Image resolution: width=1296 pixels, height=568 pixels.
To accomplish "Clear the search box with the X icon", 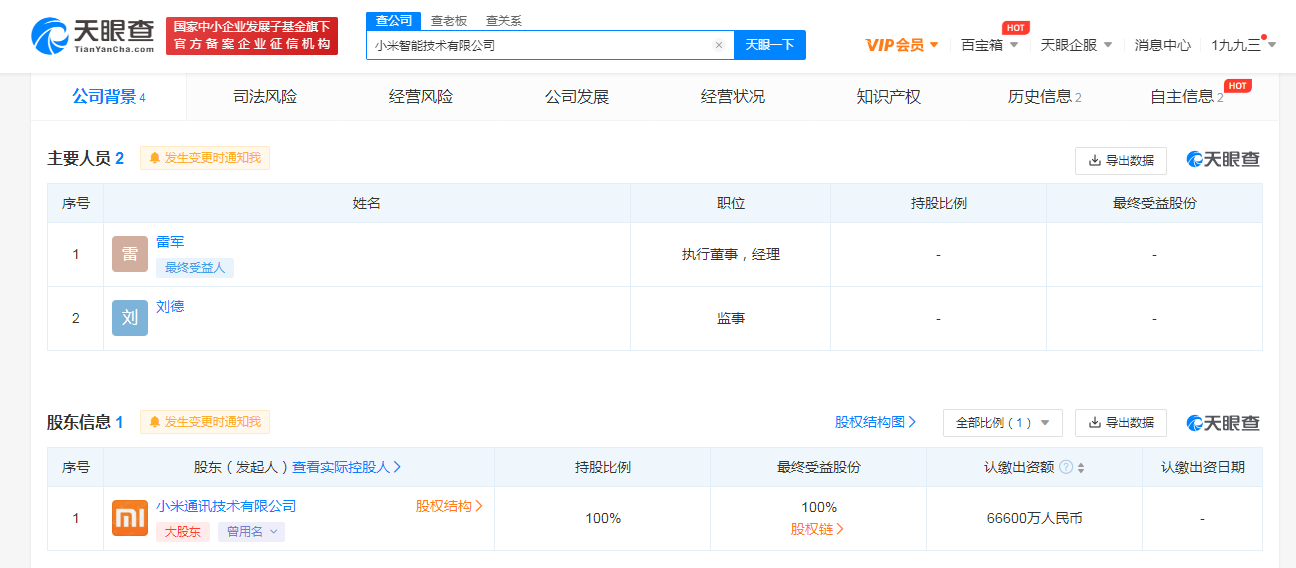I will click(718, 45).
